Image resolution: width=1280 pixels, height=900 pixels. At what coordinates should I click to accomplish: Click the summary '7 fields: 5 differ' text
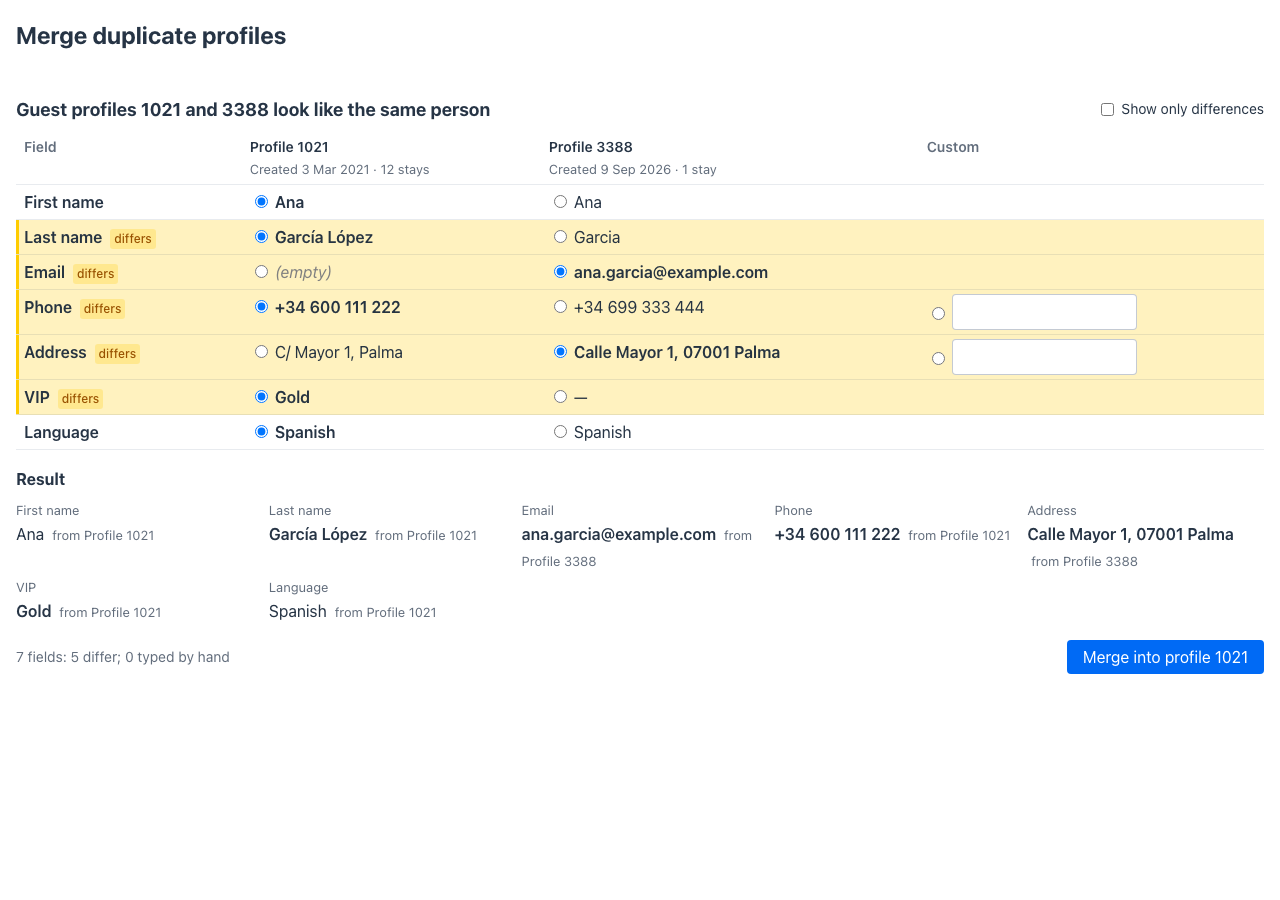pos(123,657)
